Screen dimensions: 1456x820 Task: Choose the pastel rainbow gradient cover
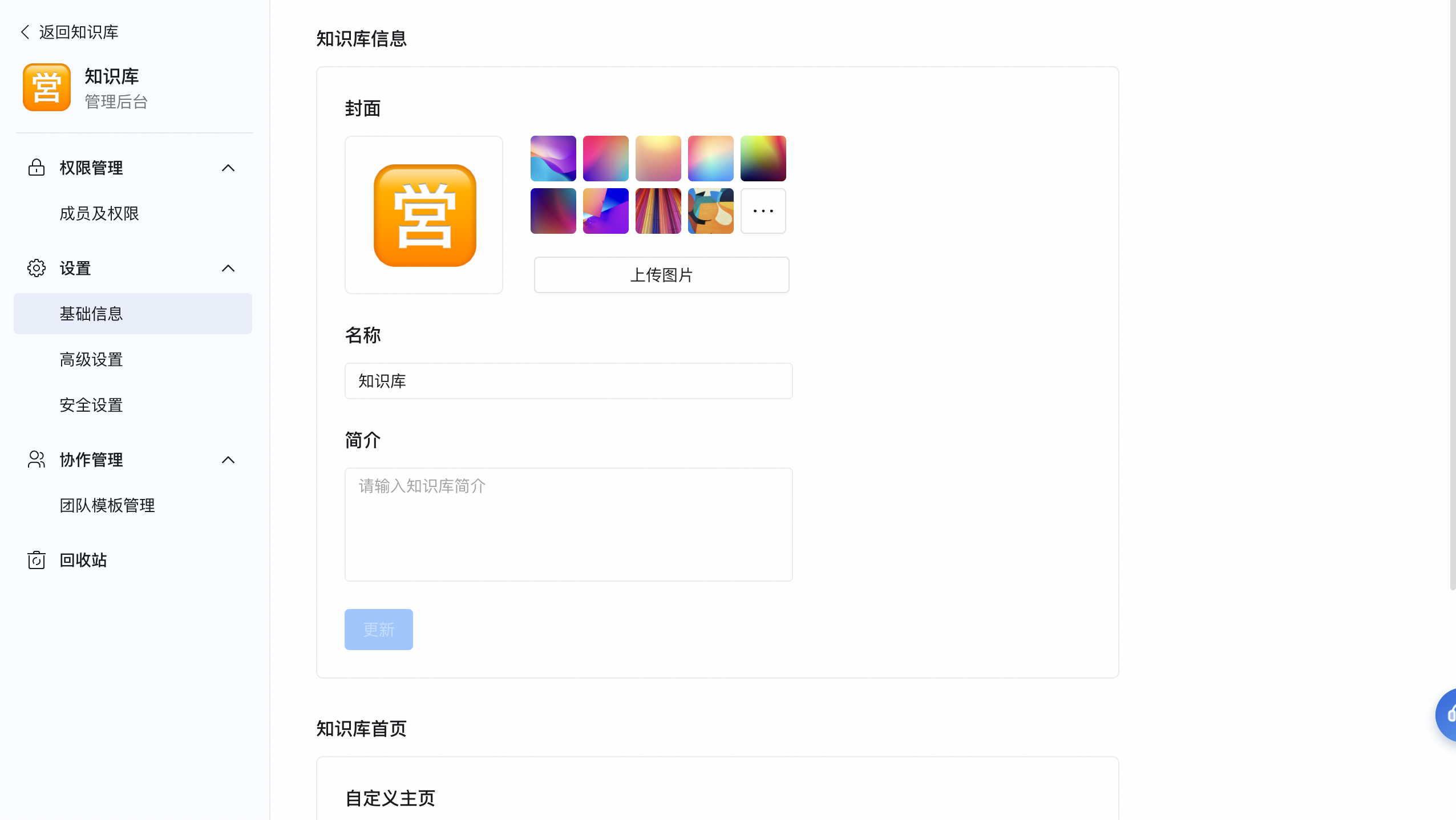pos(711,159)
